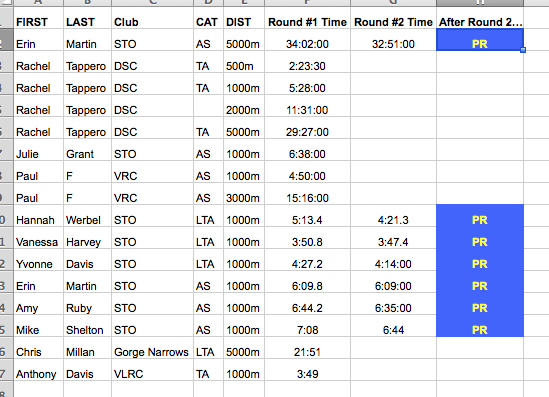Select the blue PR cell in Erin Martin's 5000m row
549x397 pixels.
pyautogui.click(x=480, y=40)
